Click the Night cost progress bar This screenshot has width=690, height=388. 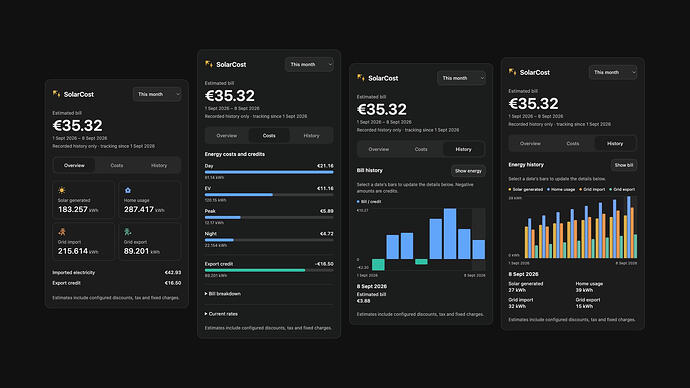[269, 240]
